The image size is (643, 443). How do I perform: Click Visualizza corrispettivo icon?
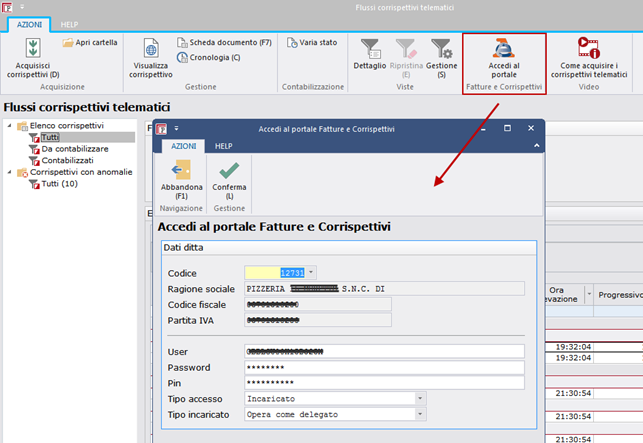tap(151, 50)
